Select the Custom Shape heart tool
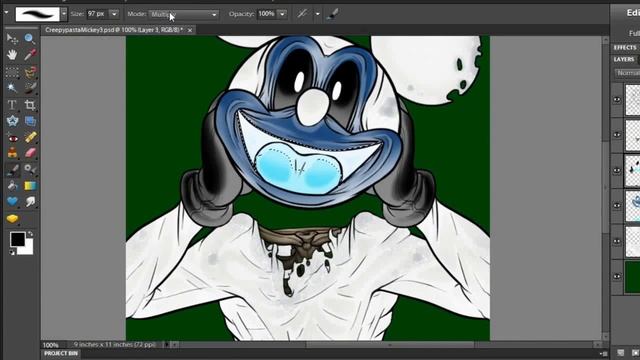 coord(12,201)
